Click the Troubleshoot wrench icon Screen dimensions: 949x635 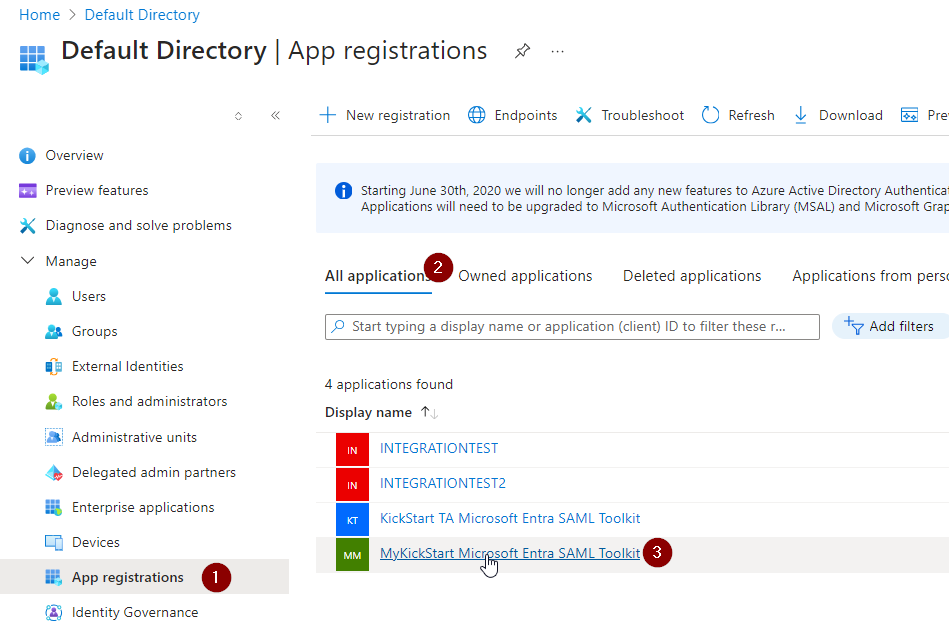(584, 115)
